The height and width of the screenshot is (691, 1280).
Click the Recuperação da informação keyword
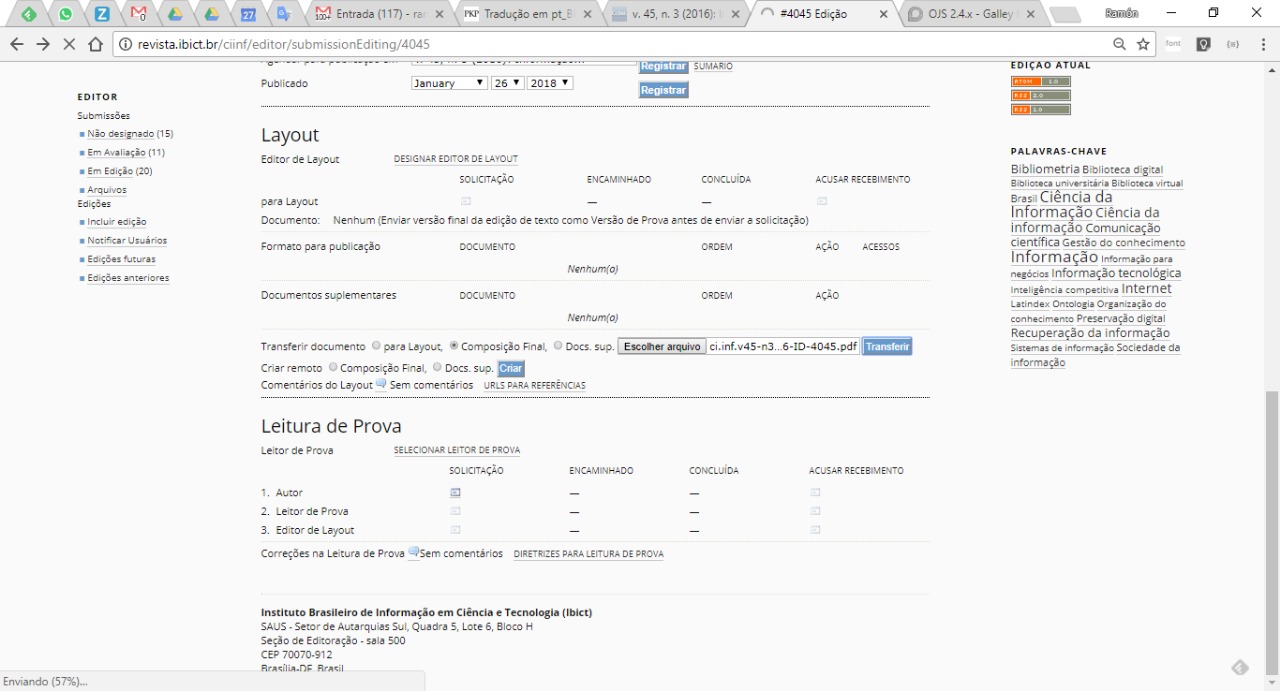[x=1090, y=333]
